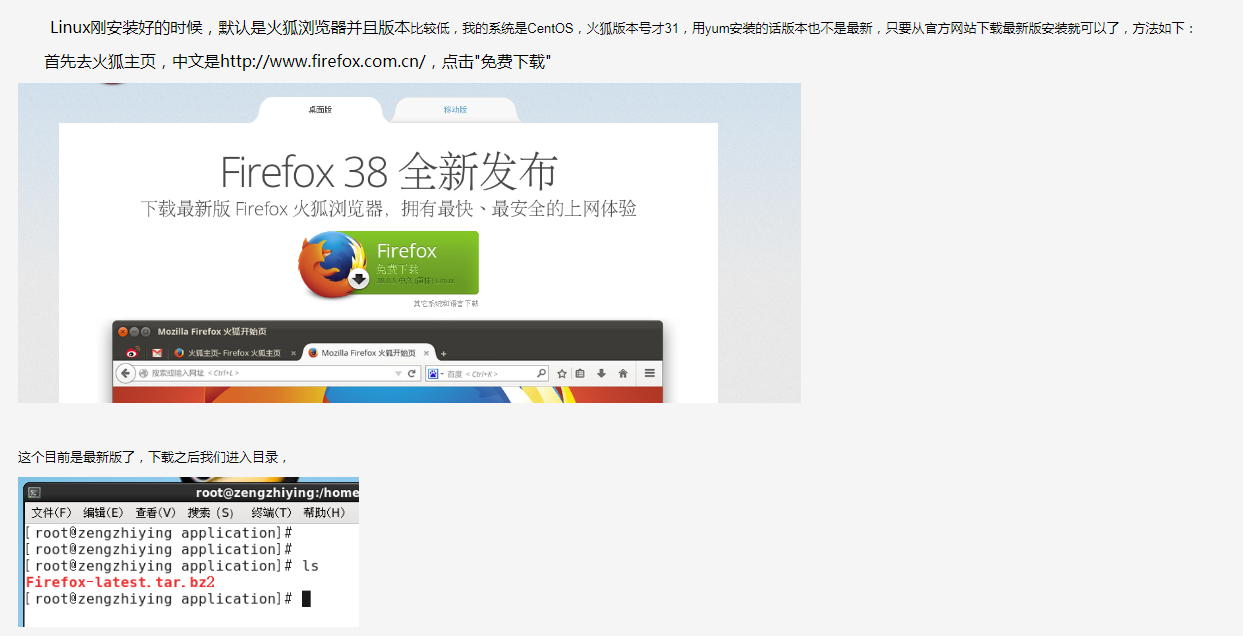
Task: Open the 其它系统和语言下载 link
Action: click(446, 303)
